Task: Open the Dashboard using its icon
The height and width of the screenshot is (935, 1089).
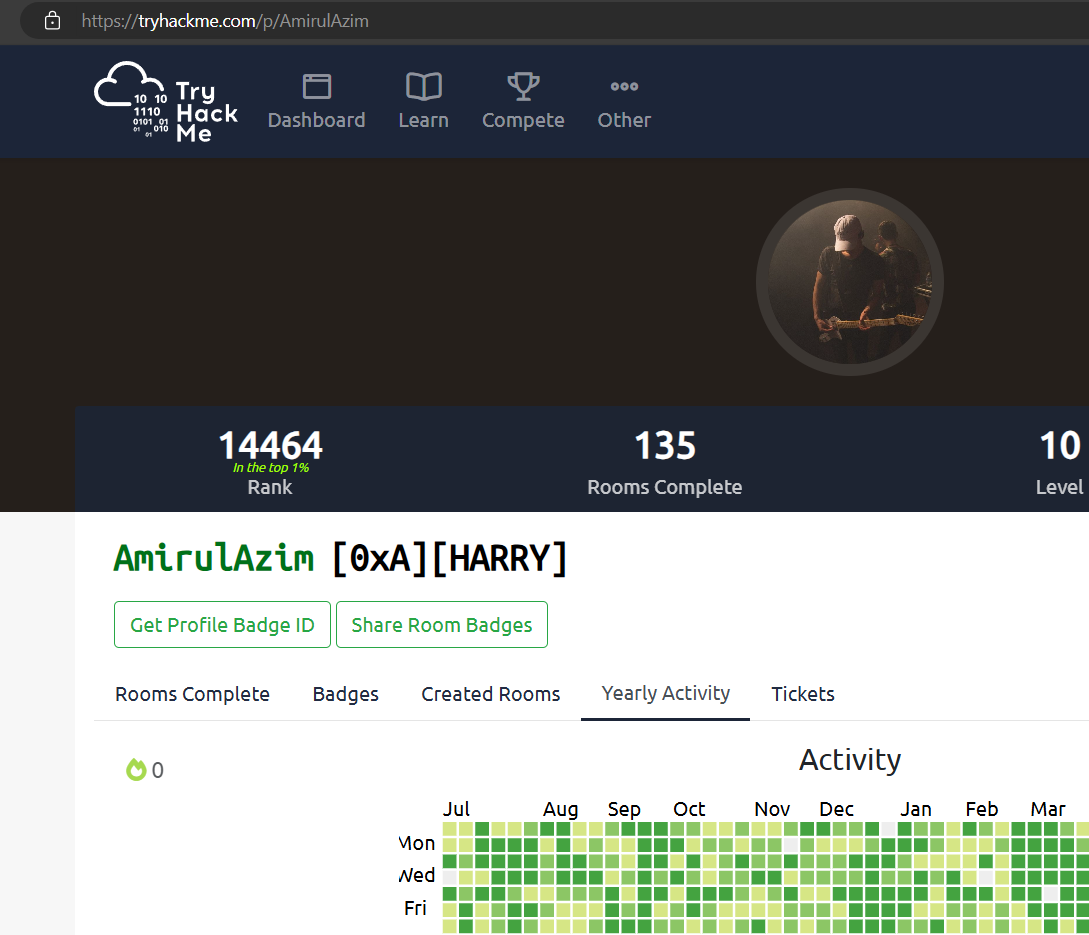Action: click(316, 87)
